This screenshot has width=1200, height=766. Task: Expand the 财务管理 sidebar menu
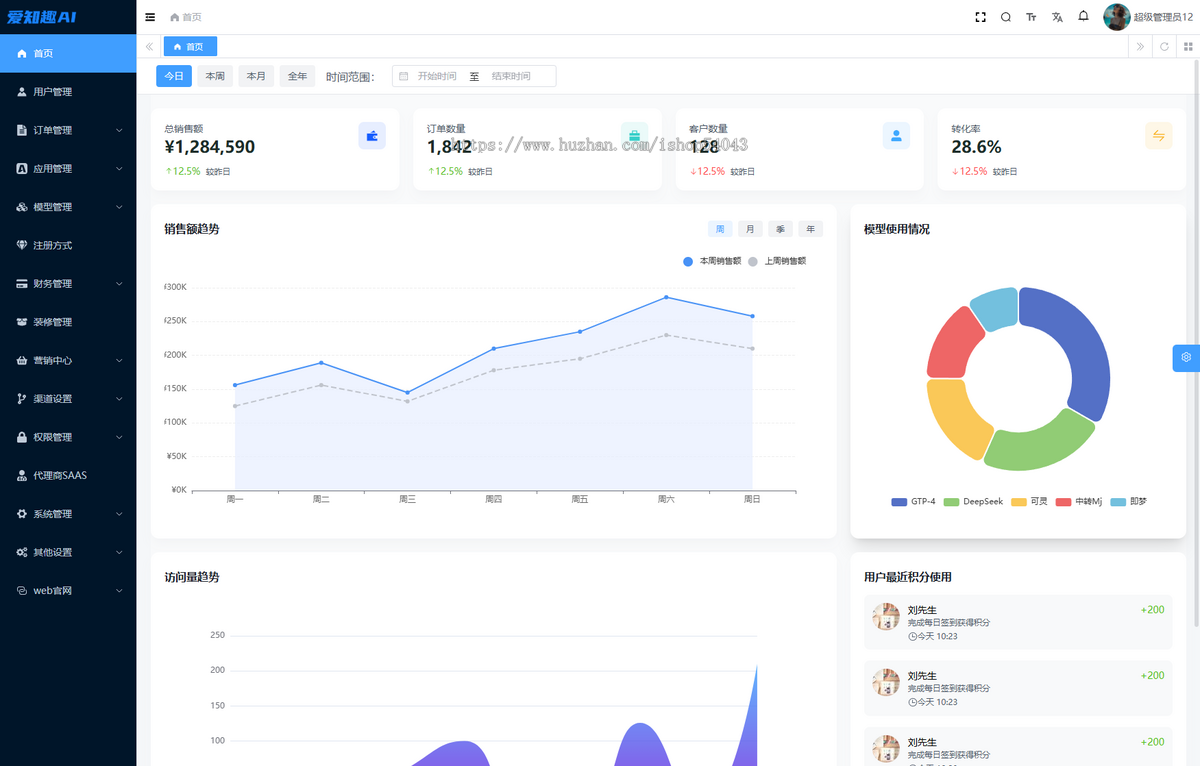pyautogui.click(x=68, y=284)
